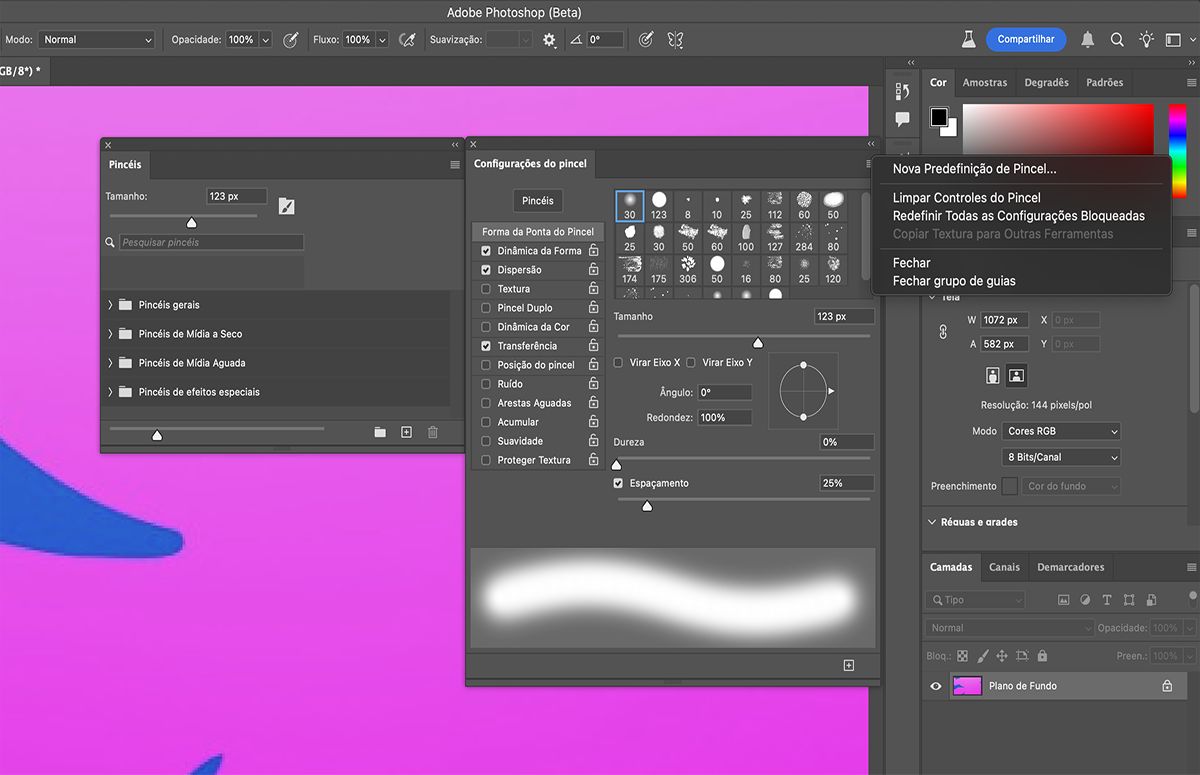Open the Modo Normal dropdown
Screen dimensions: 1200x775
(x=96, y=40)
